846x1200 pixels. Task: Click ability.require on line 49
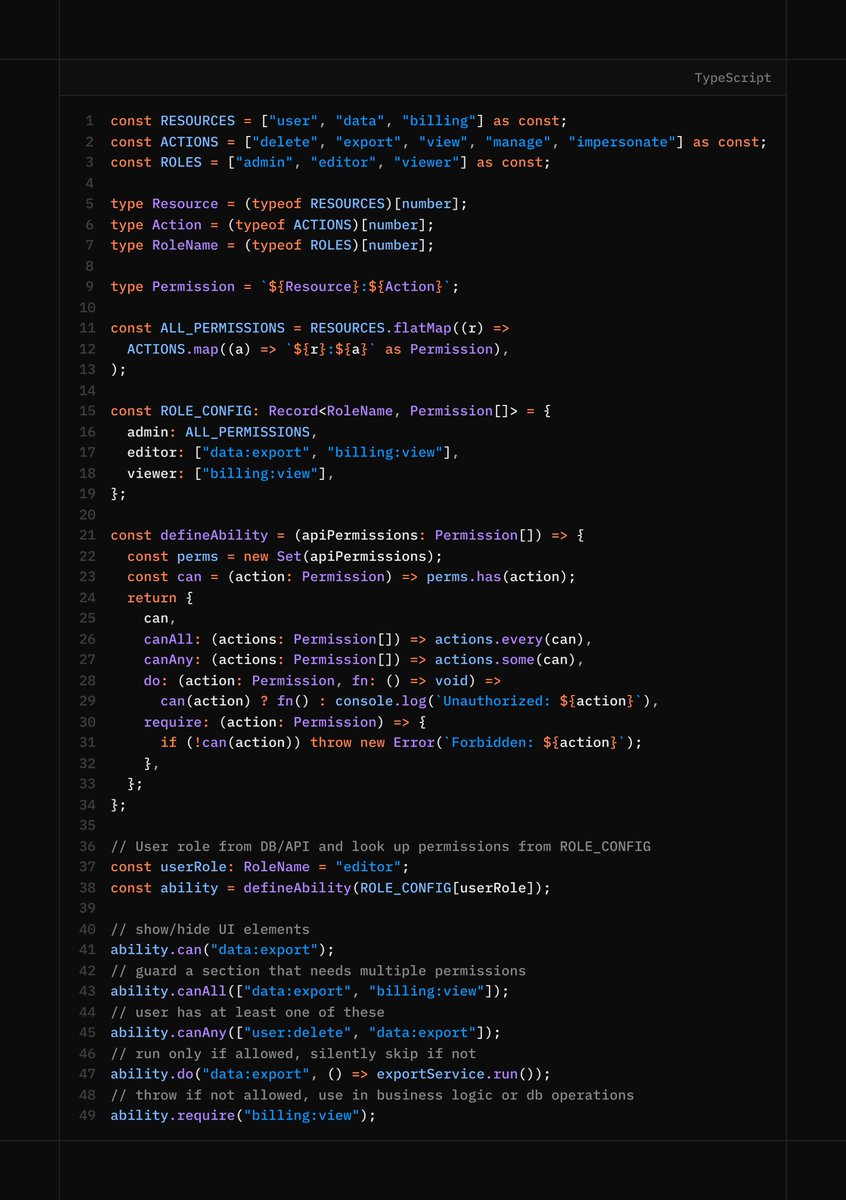pos(173,1117)
